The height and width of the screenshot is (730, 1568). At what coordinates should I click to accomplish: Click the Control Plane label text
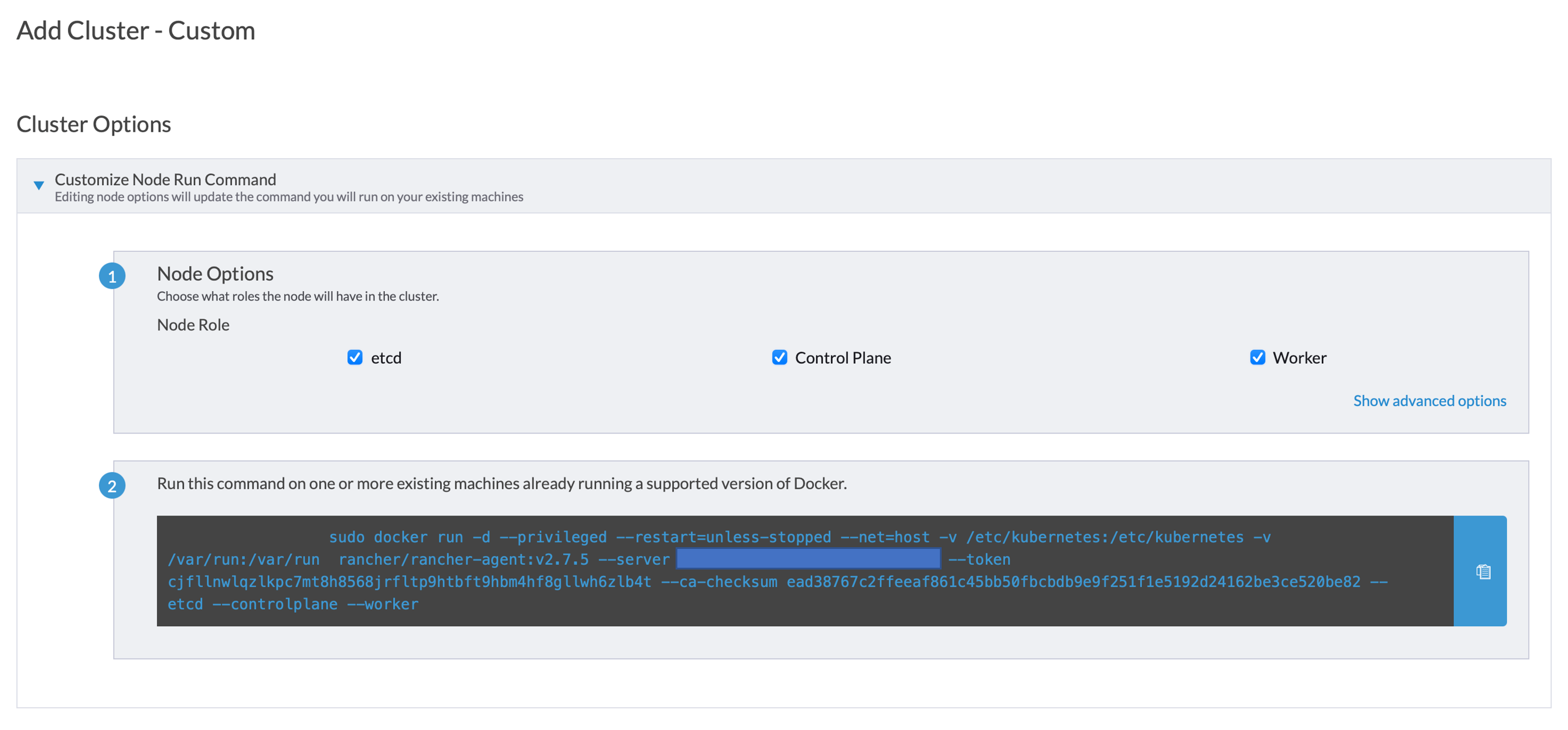pos(843,358)
